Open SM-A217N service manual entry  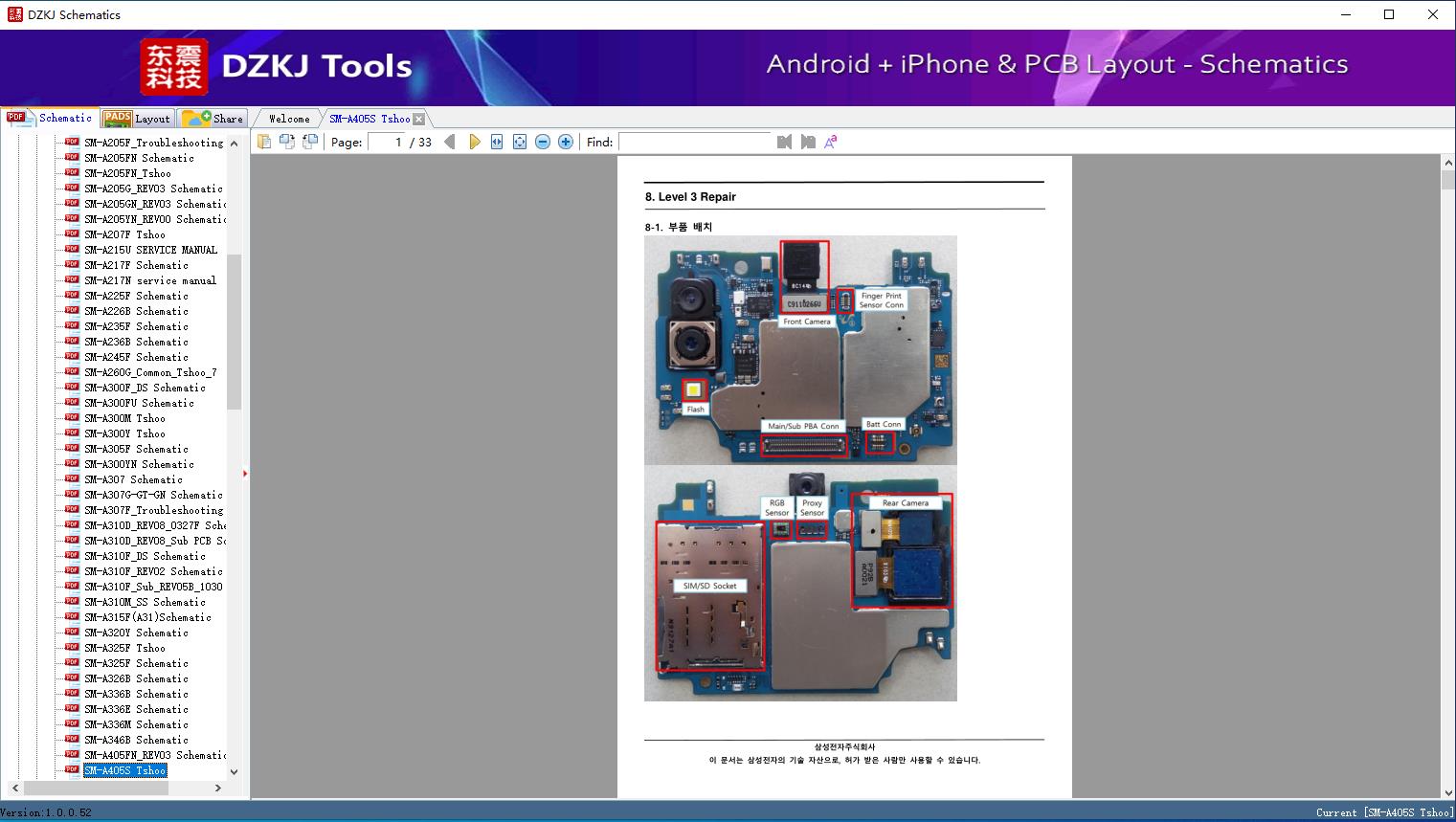(150, 280)
